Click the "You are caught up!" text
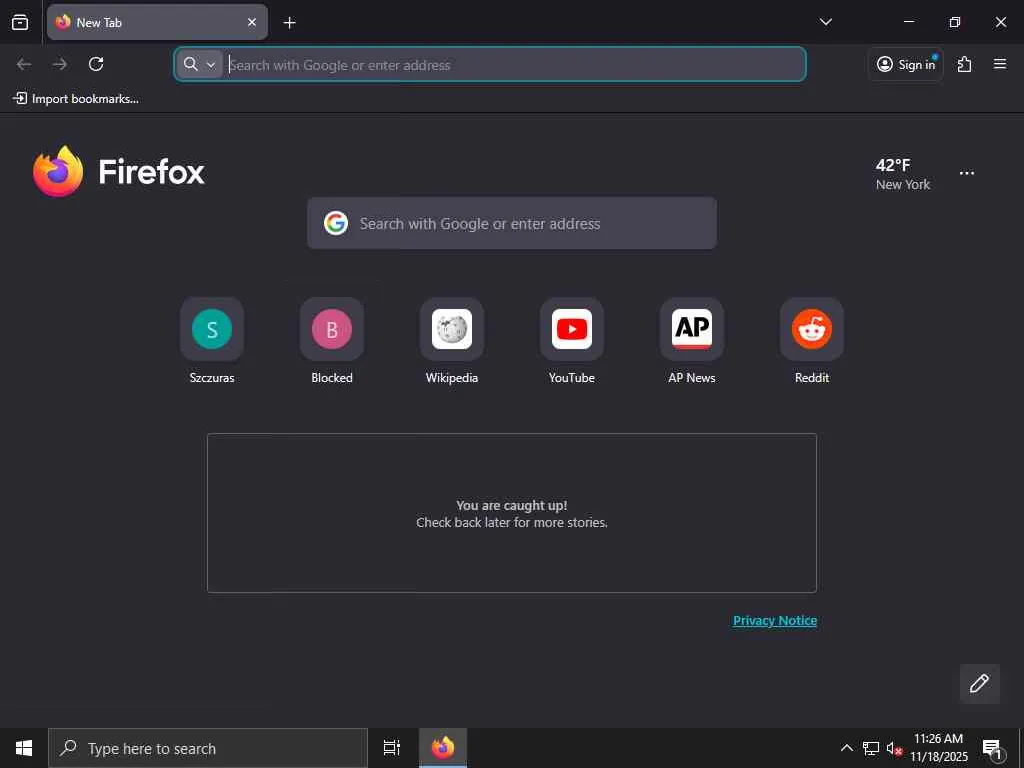This screenshot has width=1024, height=768. tap(511, 505)
